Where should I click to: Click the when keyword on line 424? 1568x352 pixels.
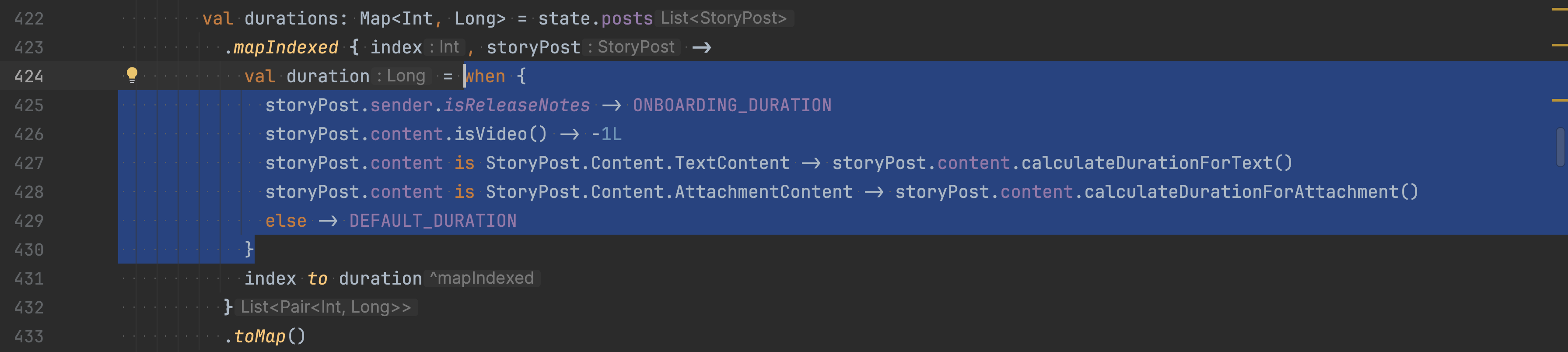(485, 76)
